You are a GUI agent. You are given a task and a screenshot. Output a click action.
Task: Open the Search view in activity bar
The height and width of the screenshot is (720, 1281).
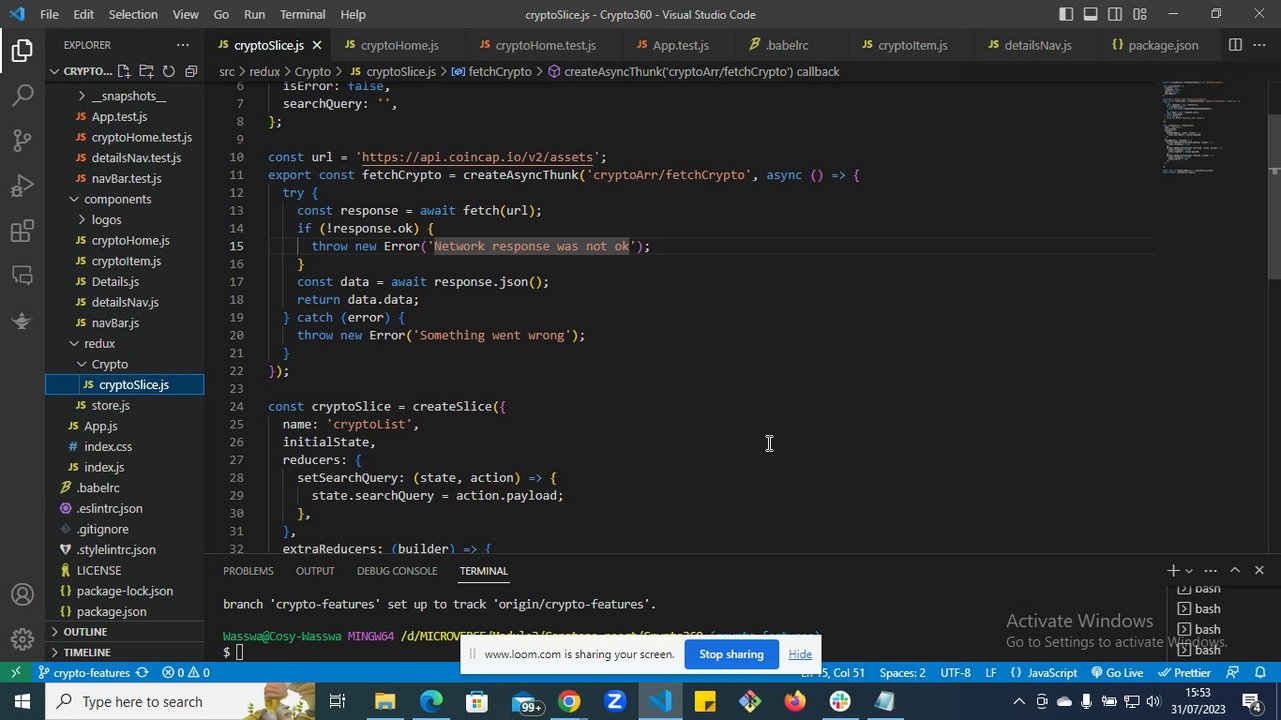pyautogui.click(x=22, y=96)
